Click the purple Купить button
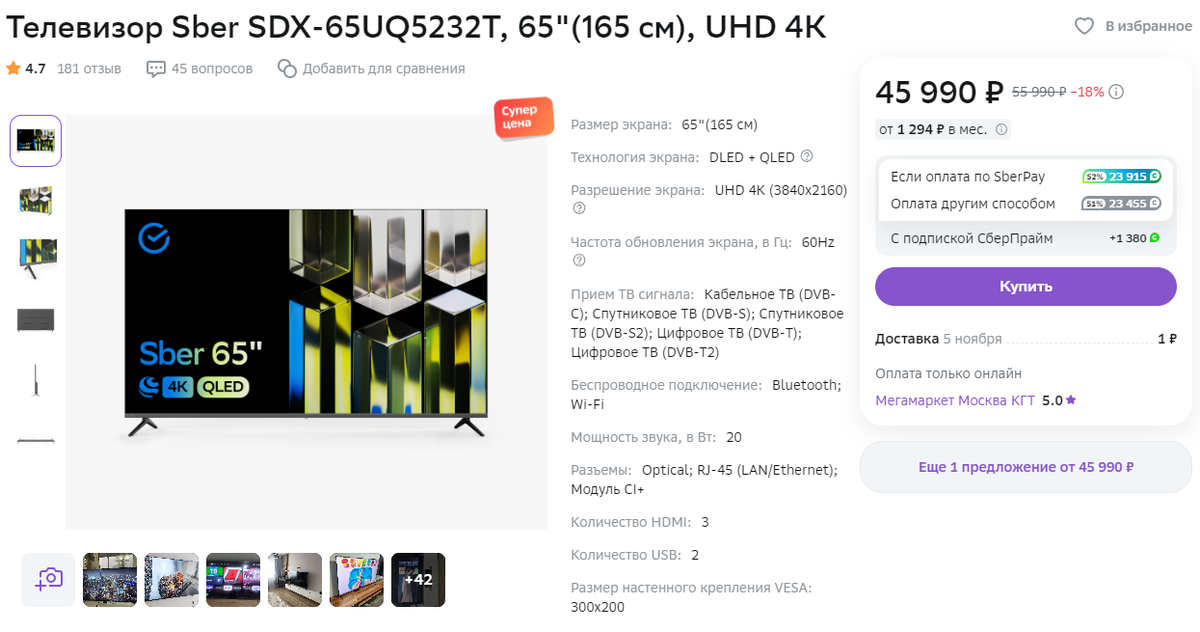The width and height of the screenshot is (1200, 632). 1026,286
